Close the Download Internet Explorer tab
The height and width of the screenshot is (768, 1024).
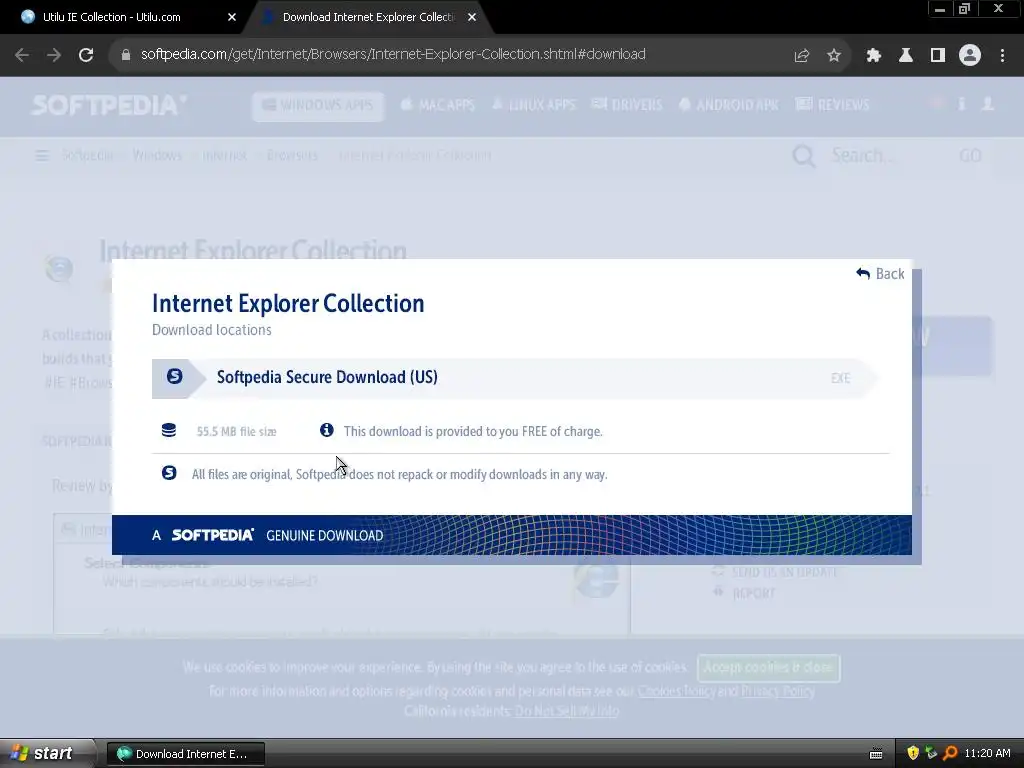(x=472, y=17)
